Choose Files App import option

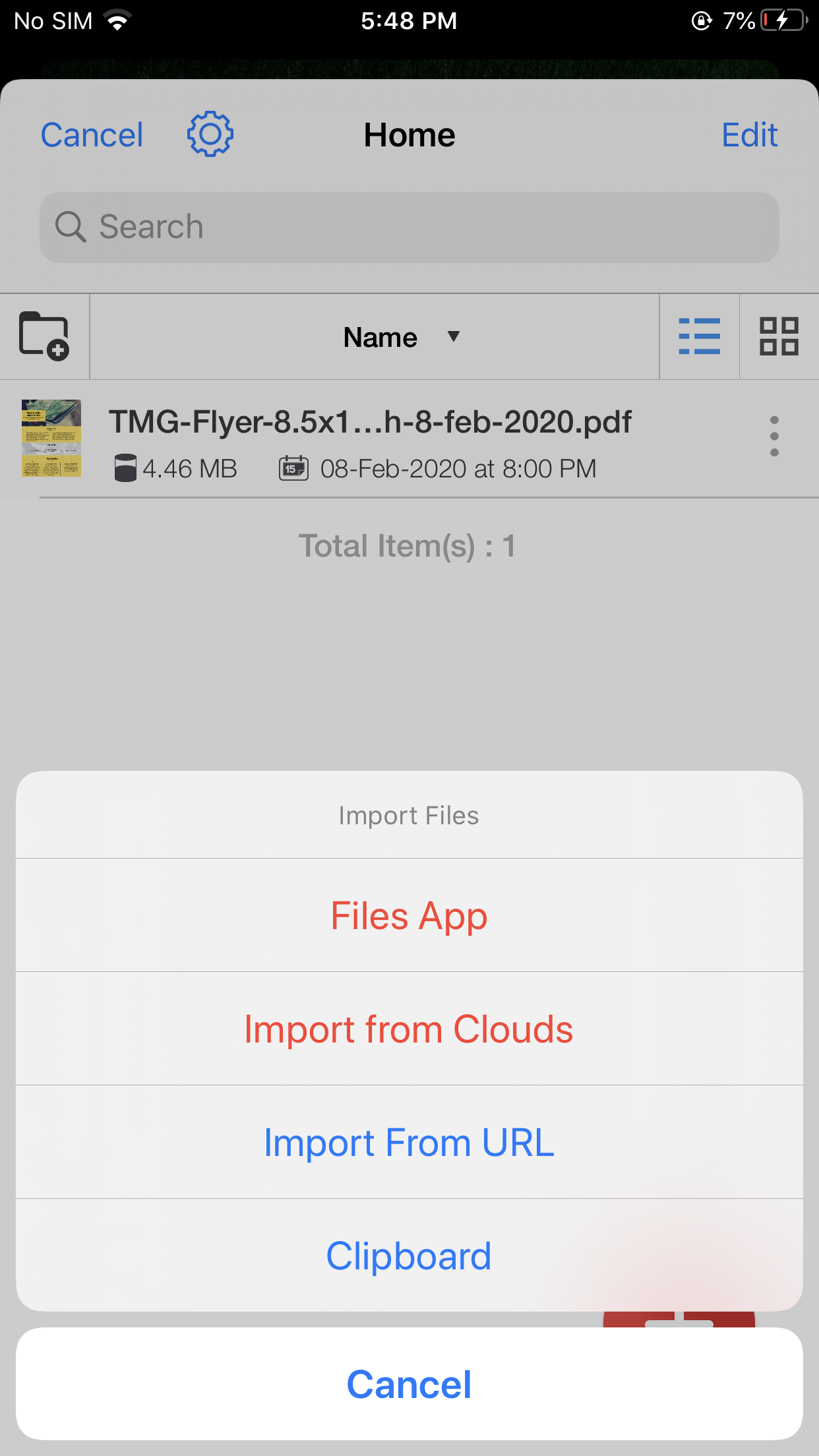(x=409, y=915)
